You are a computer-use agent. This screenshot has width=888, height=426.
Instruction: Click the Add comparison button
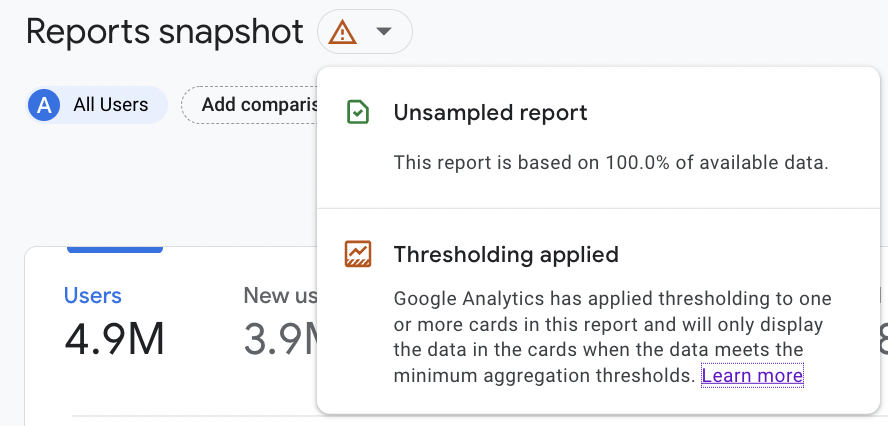click(250, 105)
